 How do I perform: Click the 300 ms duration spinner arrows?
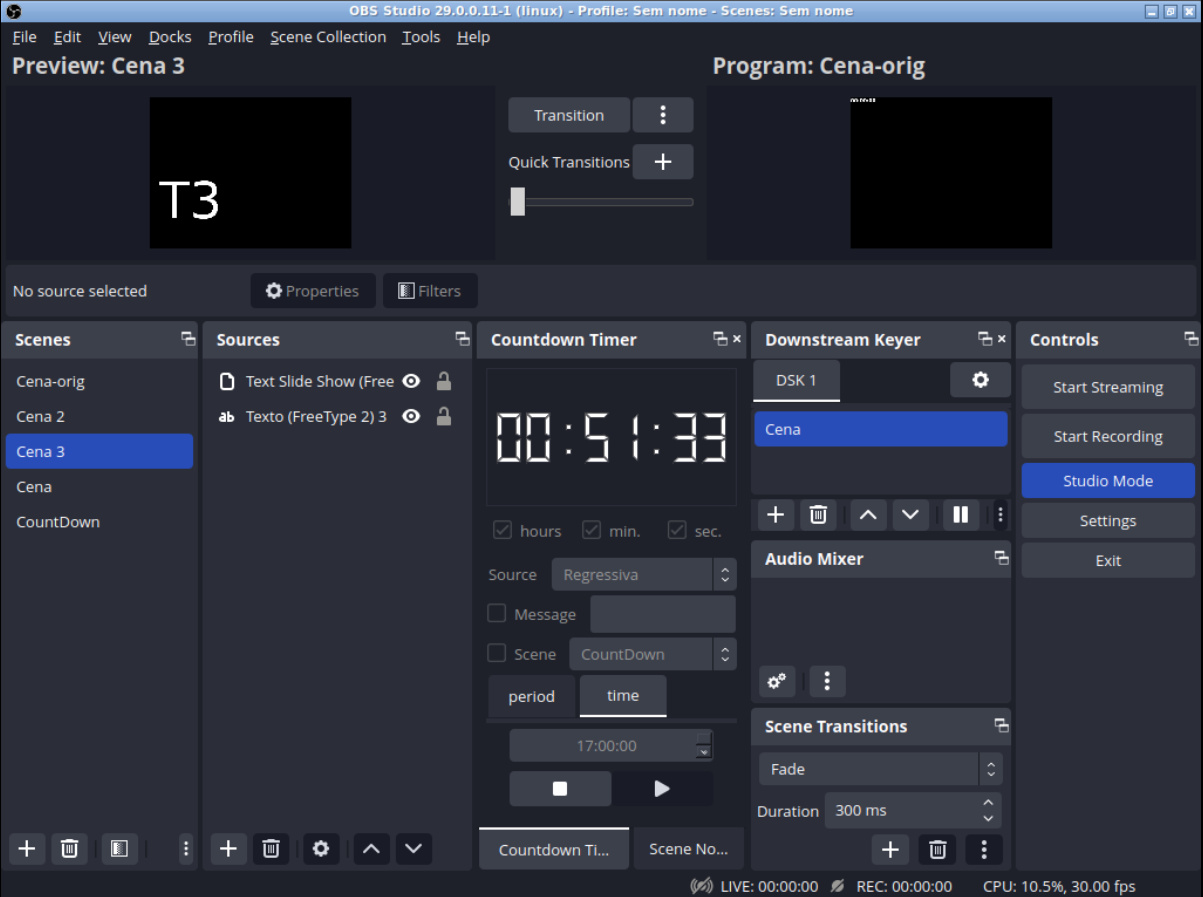click(988, 810)
